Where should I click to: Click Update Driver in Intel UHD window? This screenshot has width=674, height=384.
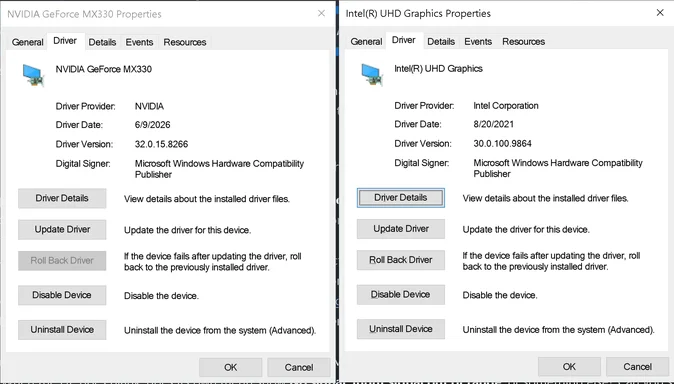[401, 229]
